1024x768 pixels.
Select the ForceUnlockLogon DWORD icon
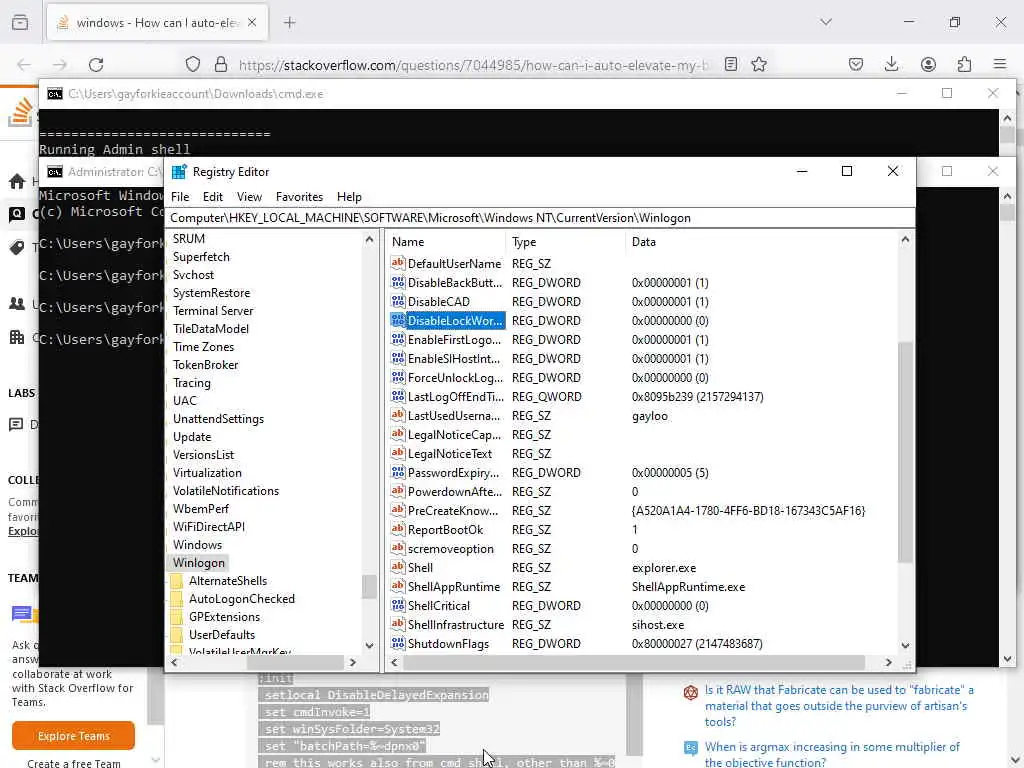click(x=398, y=377)
